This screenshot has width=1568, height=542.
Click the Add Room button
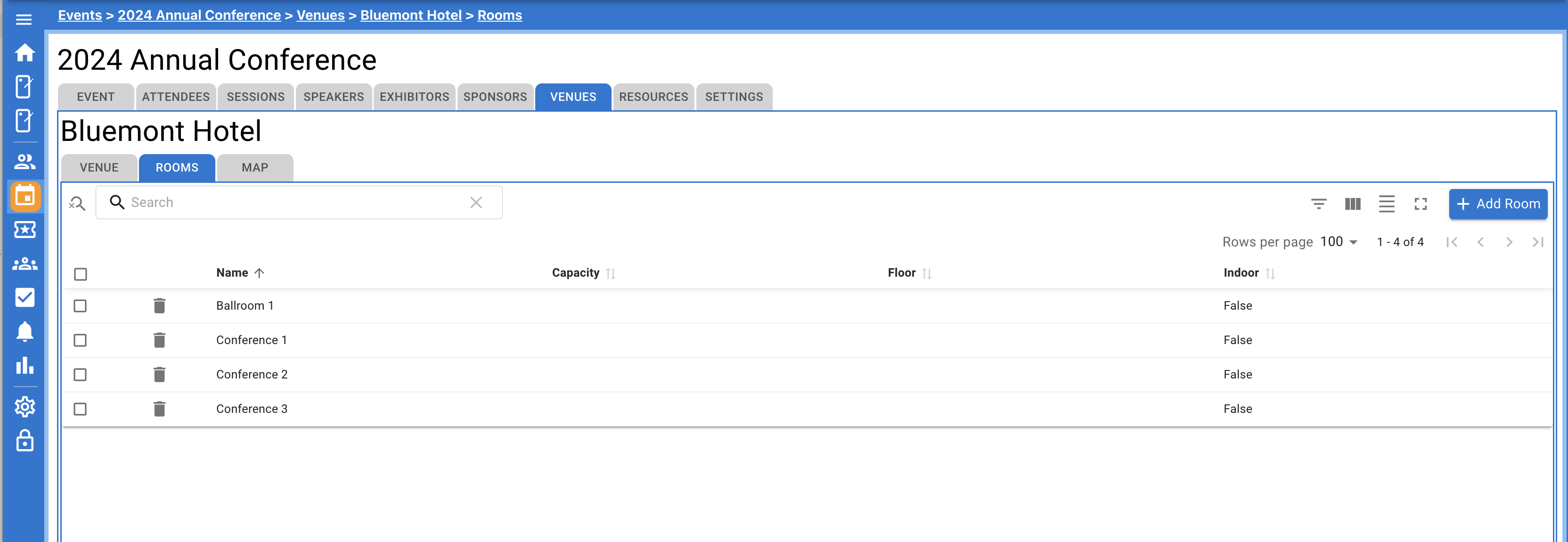tap(1498, 204)
